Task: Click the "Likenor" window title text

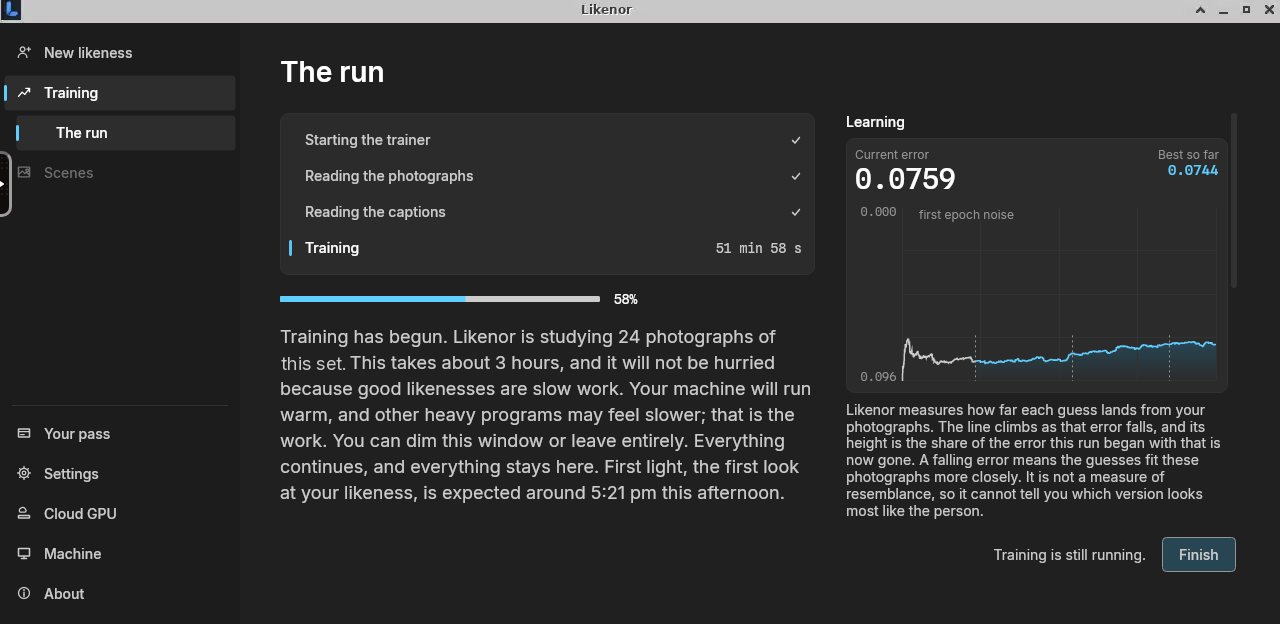Action: coord(606,10)
